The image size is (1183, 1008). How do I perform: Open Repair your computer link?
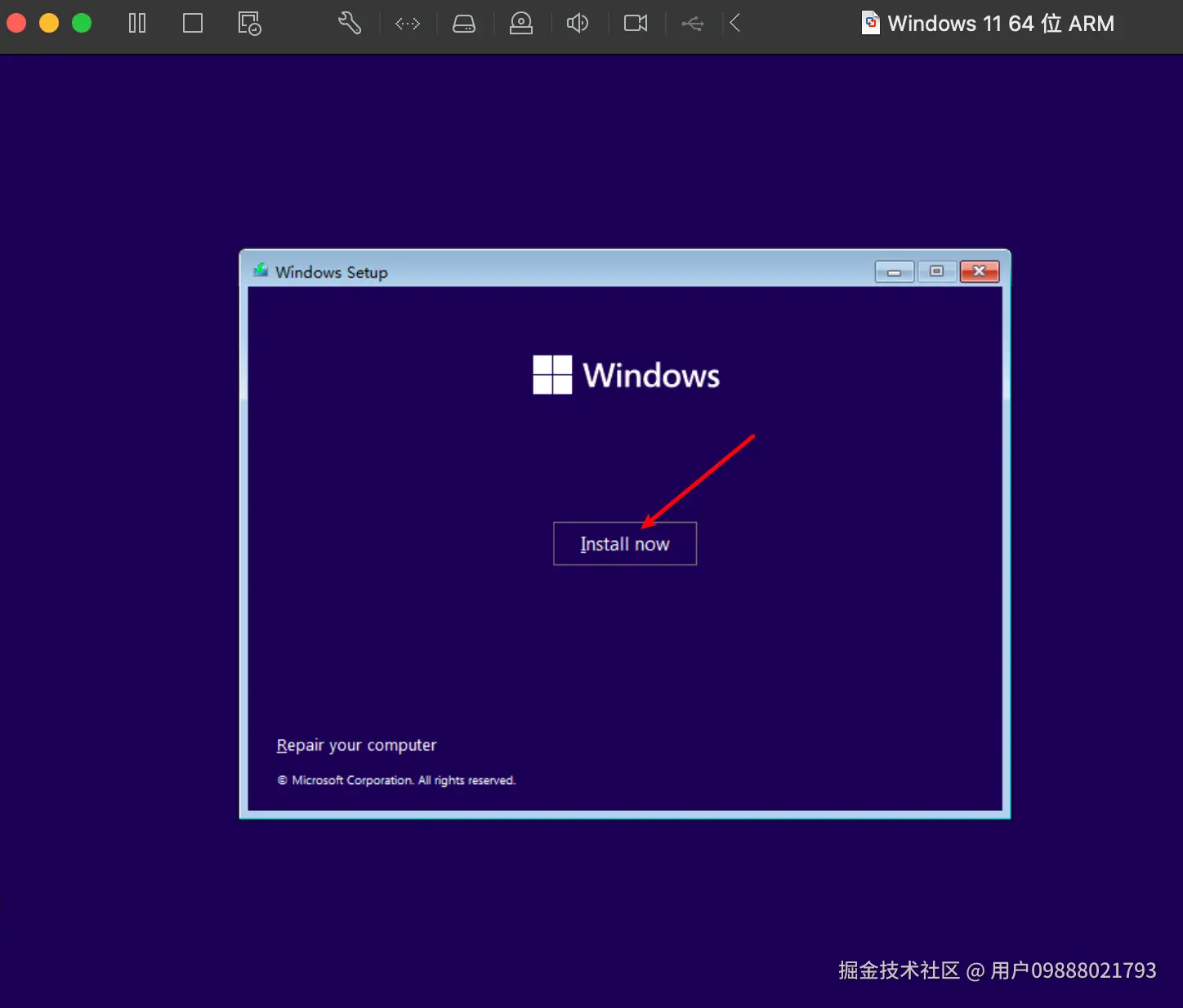pyautogui.click(x=356, y=745)
